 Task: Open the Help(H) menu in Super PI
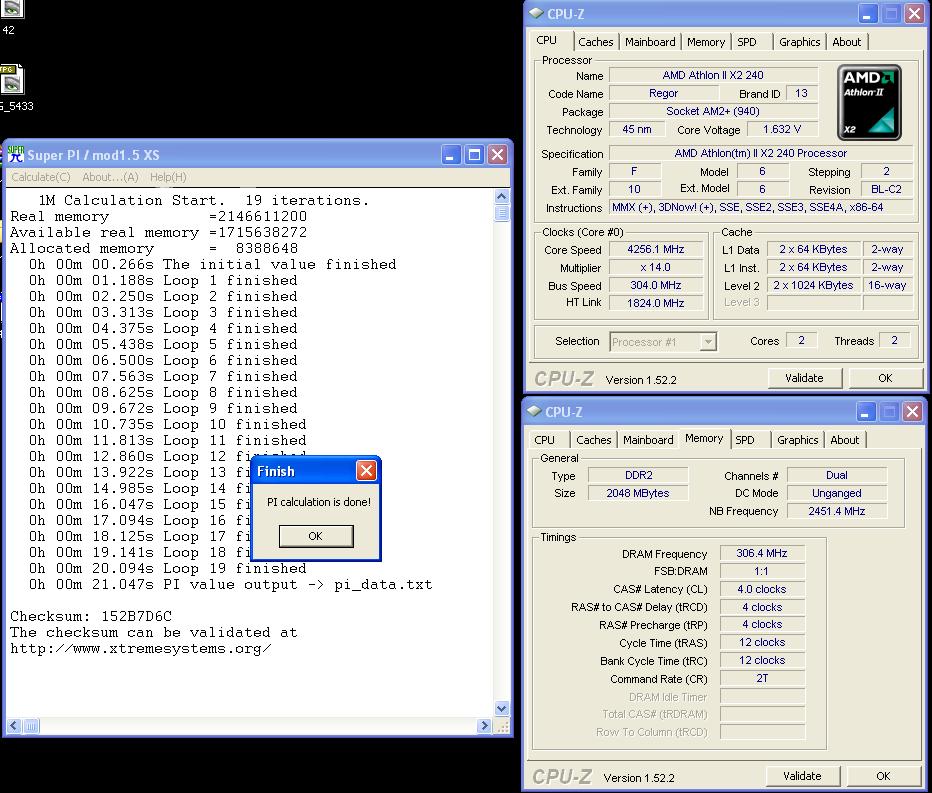point(167,177)
